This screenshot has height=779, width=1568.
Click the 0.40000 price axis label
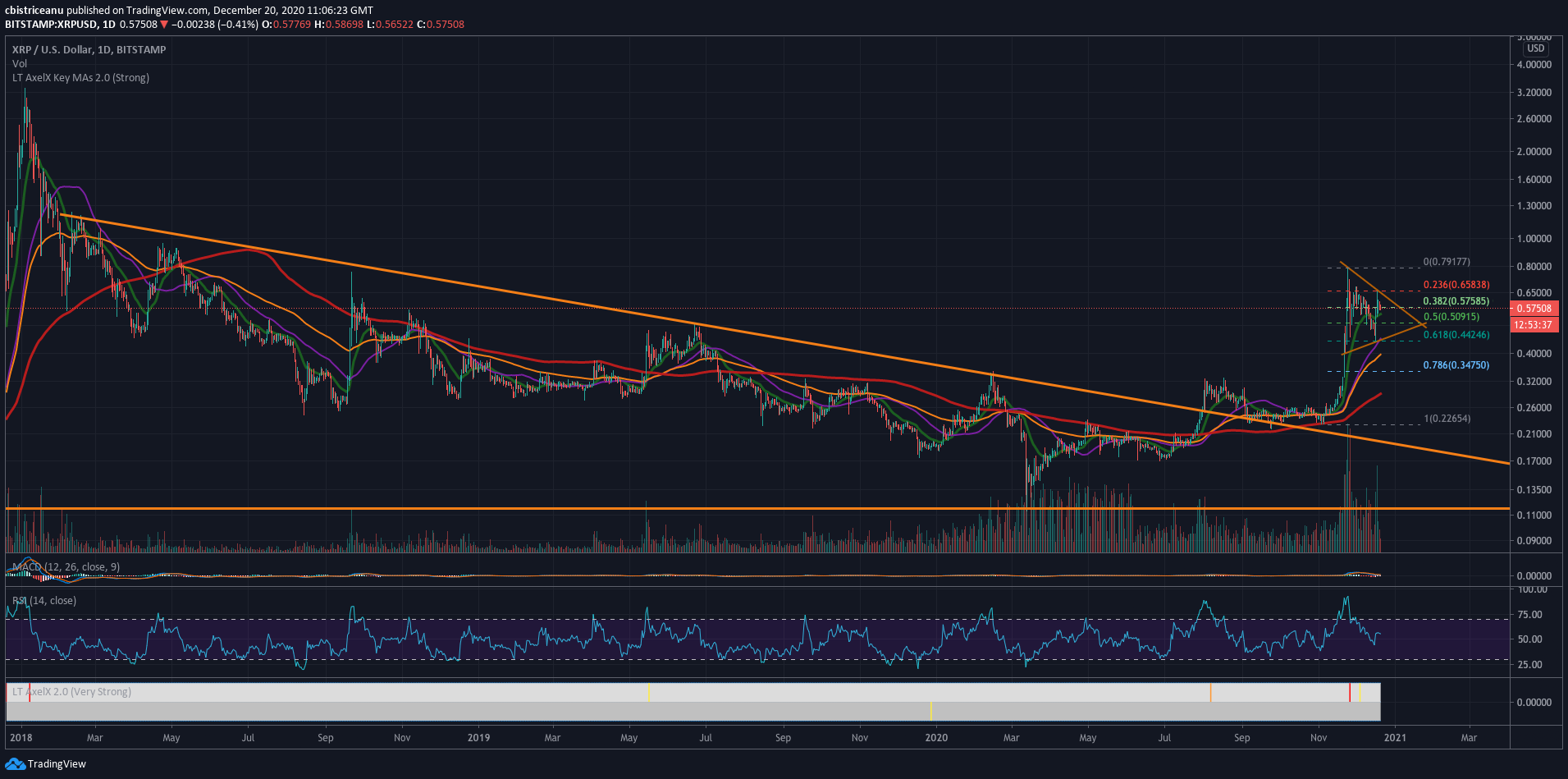tap(1534, 354)
